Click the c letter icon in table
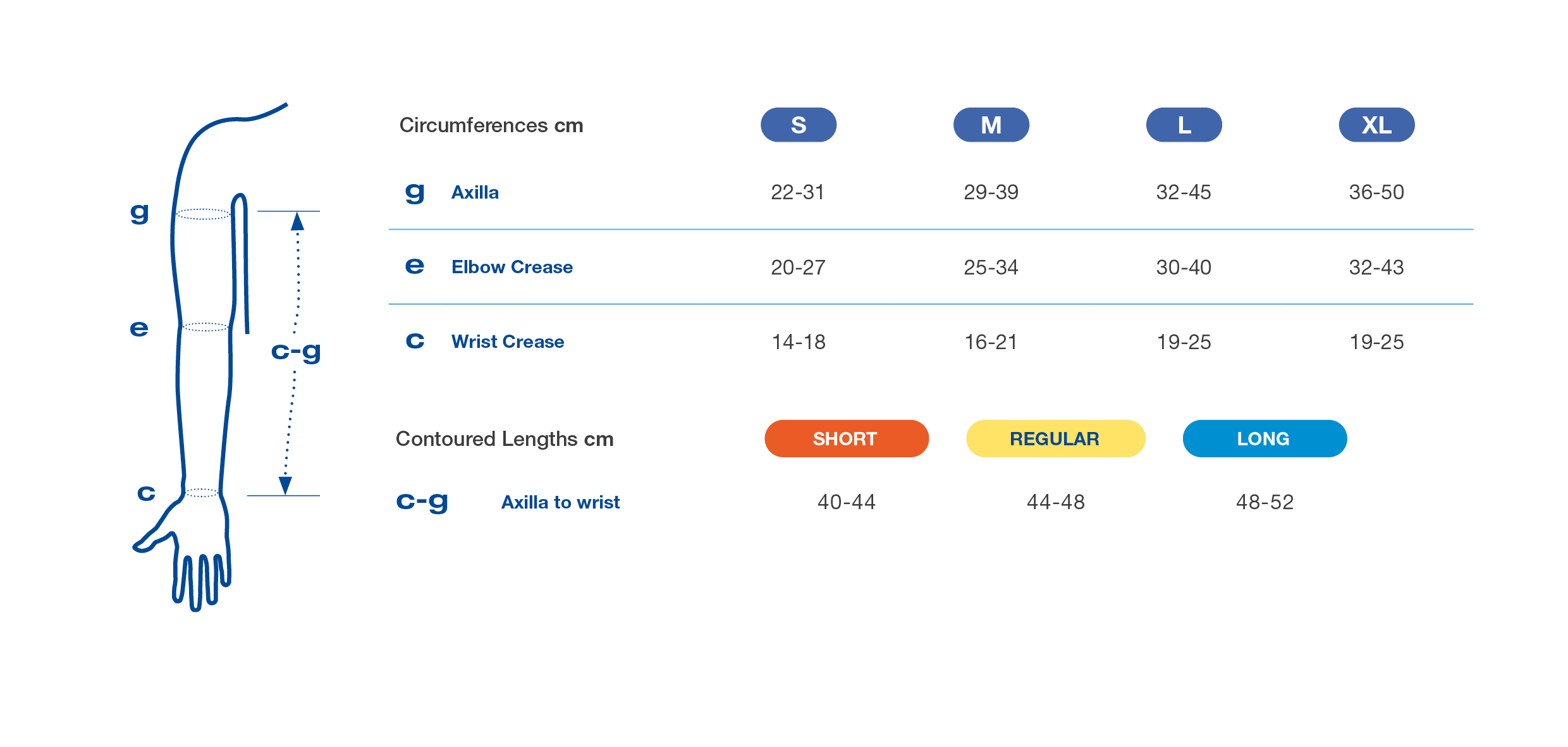 pyautogui.click(x=415, y=342)
